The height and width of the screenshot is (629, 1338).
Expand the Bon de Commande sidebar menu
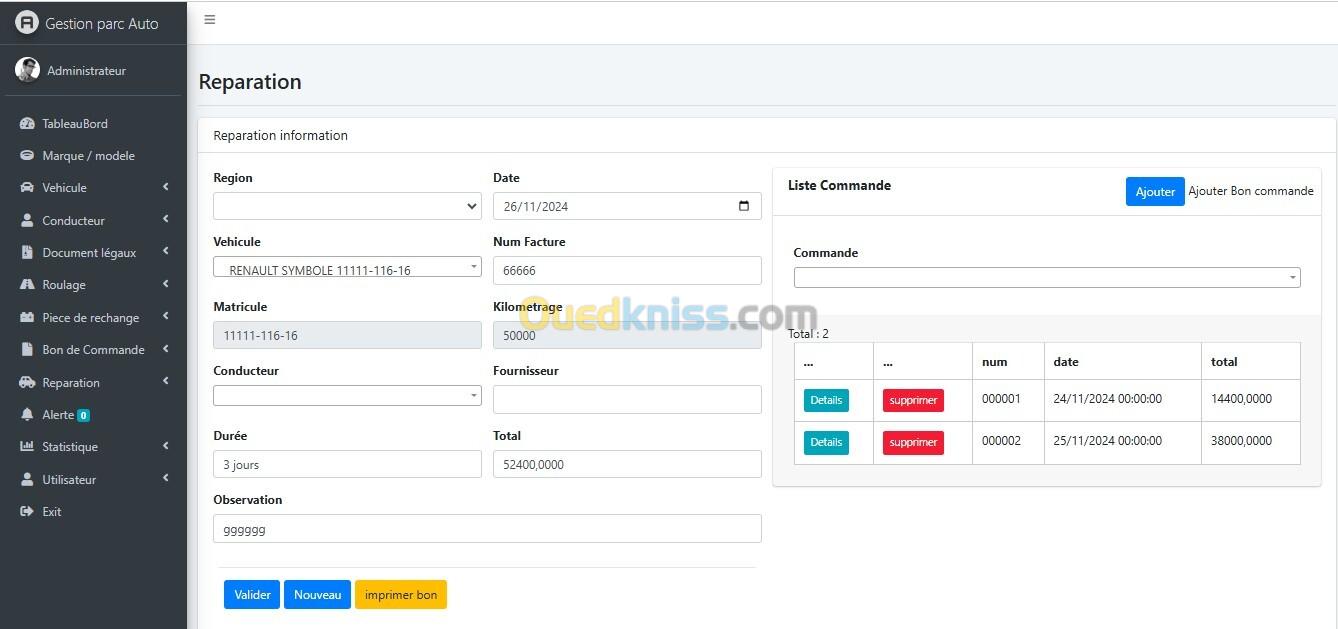tap(93, 350)
